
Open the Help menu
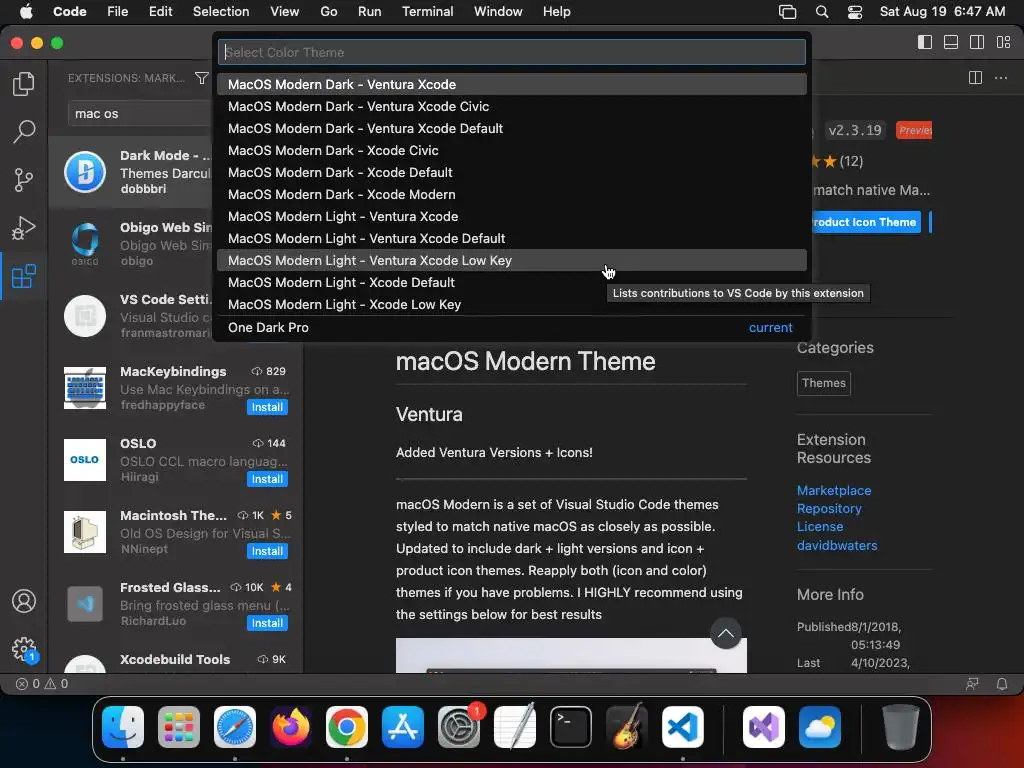coord(556,12)
